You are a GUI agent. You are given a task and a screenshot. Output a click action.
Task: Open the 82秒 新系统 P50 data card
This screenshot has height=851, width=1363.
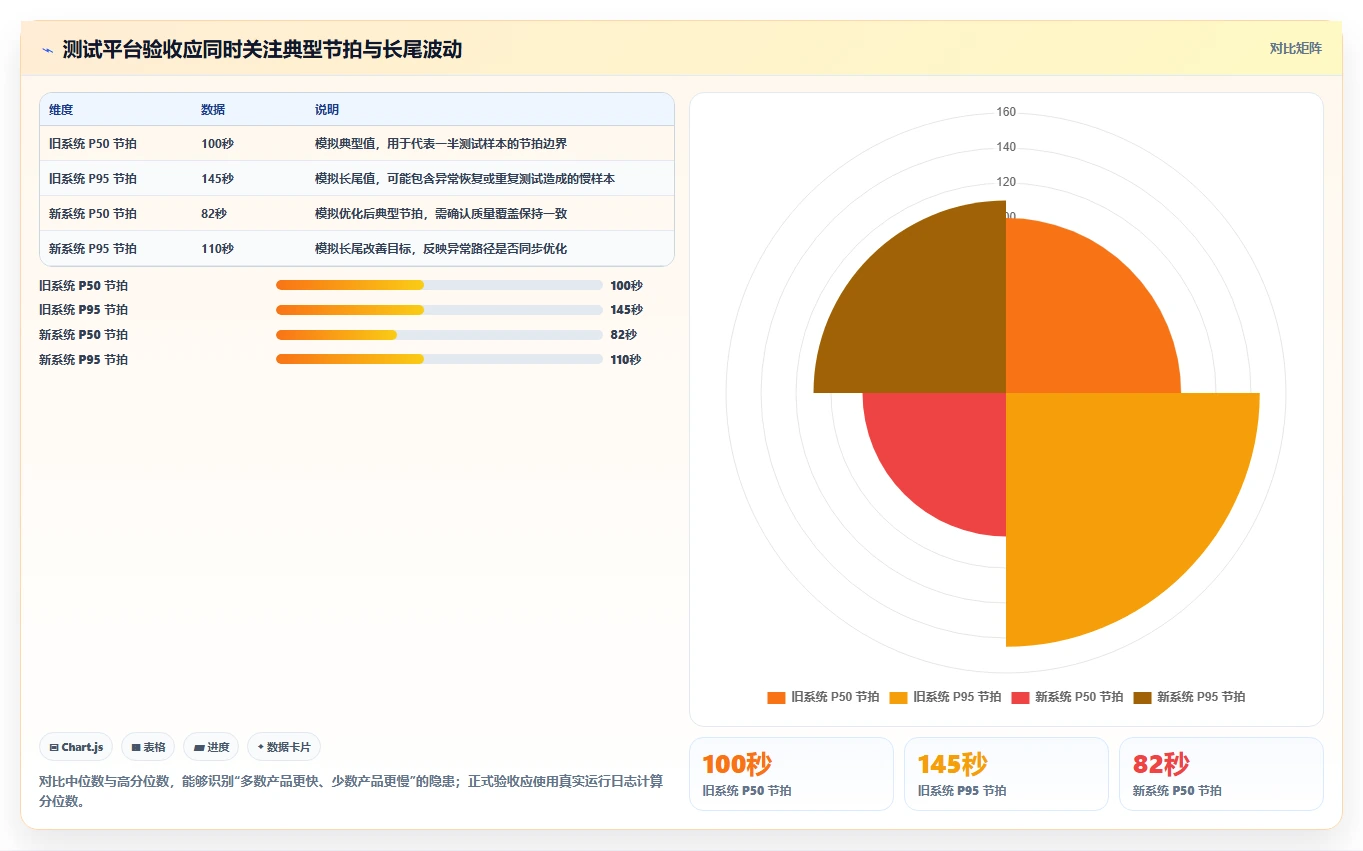pyautogui.click(x=1221, y=774)
